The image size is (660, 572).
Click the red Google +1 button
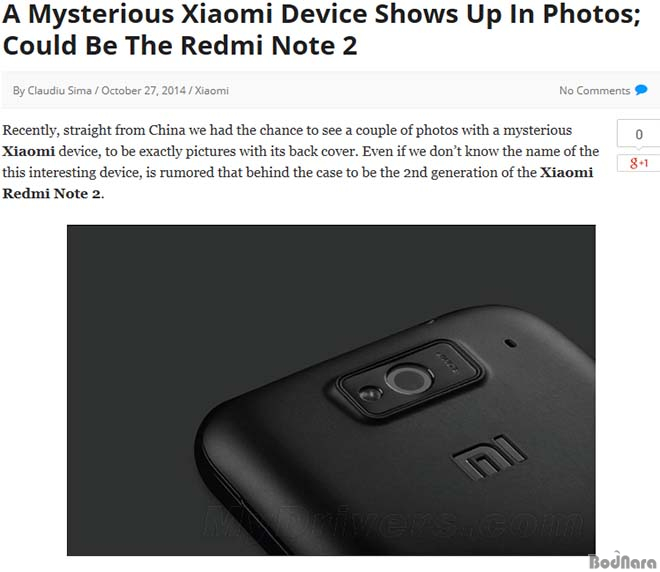click(x=639, y=163)
